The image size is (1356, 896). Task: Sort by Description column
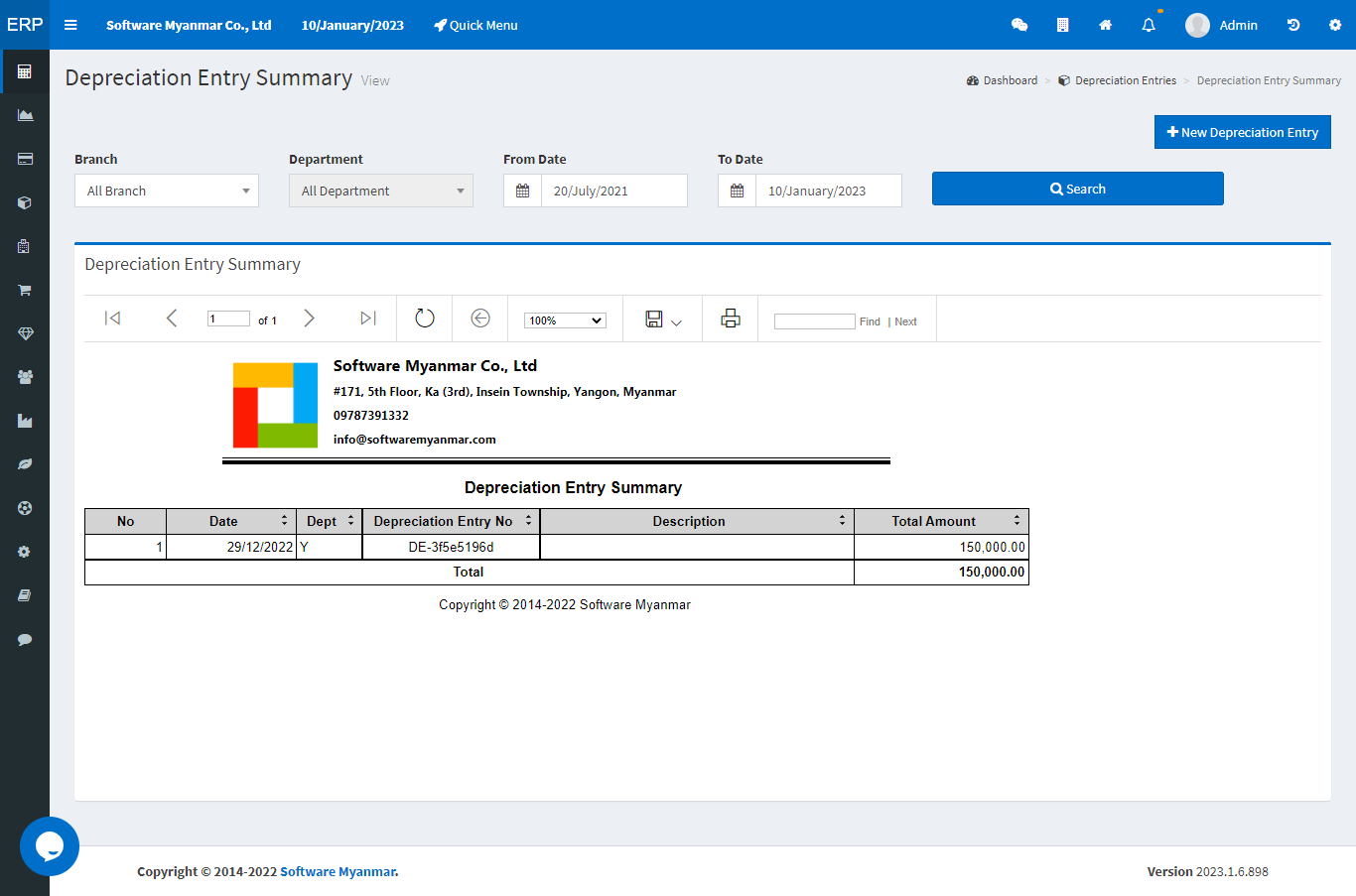842,521
